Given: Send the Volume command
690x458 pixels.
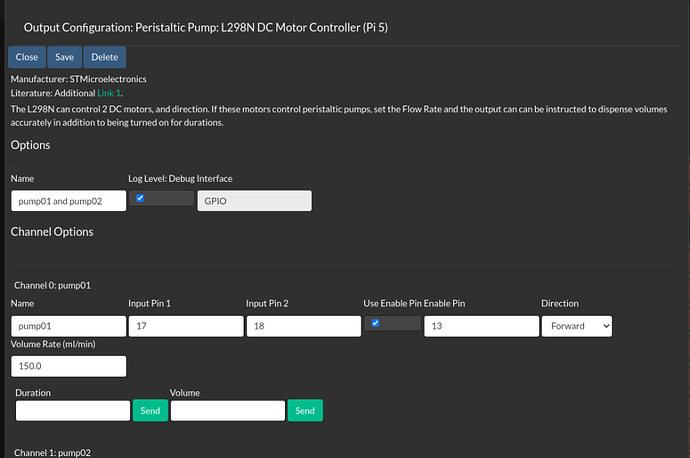Looking at the screenshot, I should [x=305, y=410].
